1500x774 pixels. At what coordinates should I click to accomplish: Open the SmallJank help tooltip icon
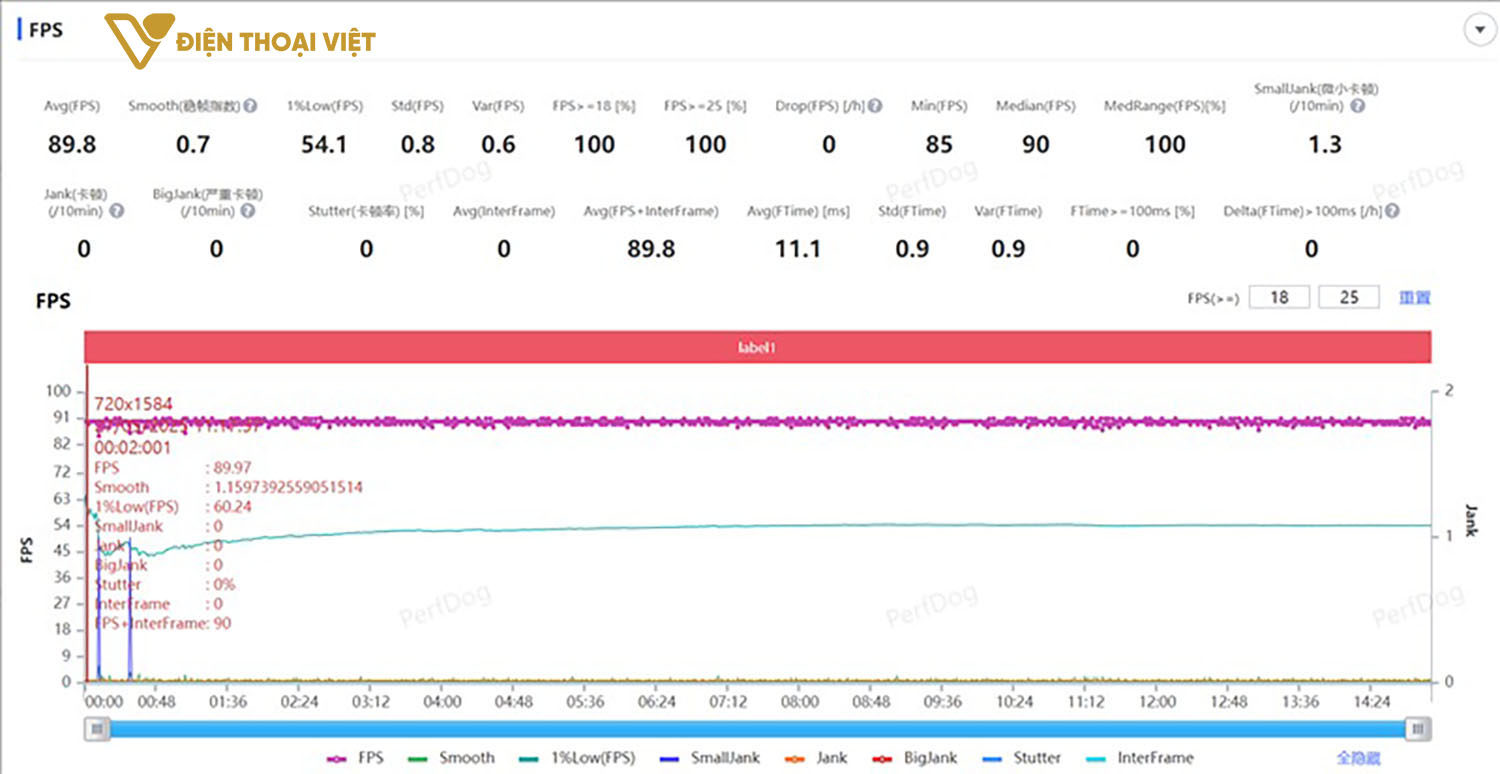[x=1358, y=106]
